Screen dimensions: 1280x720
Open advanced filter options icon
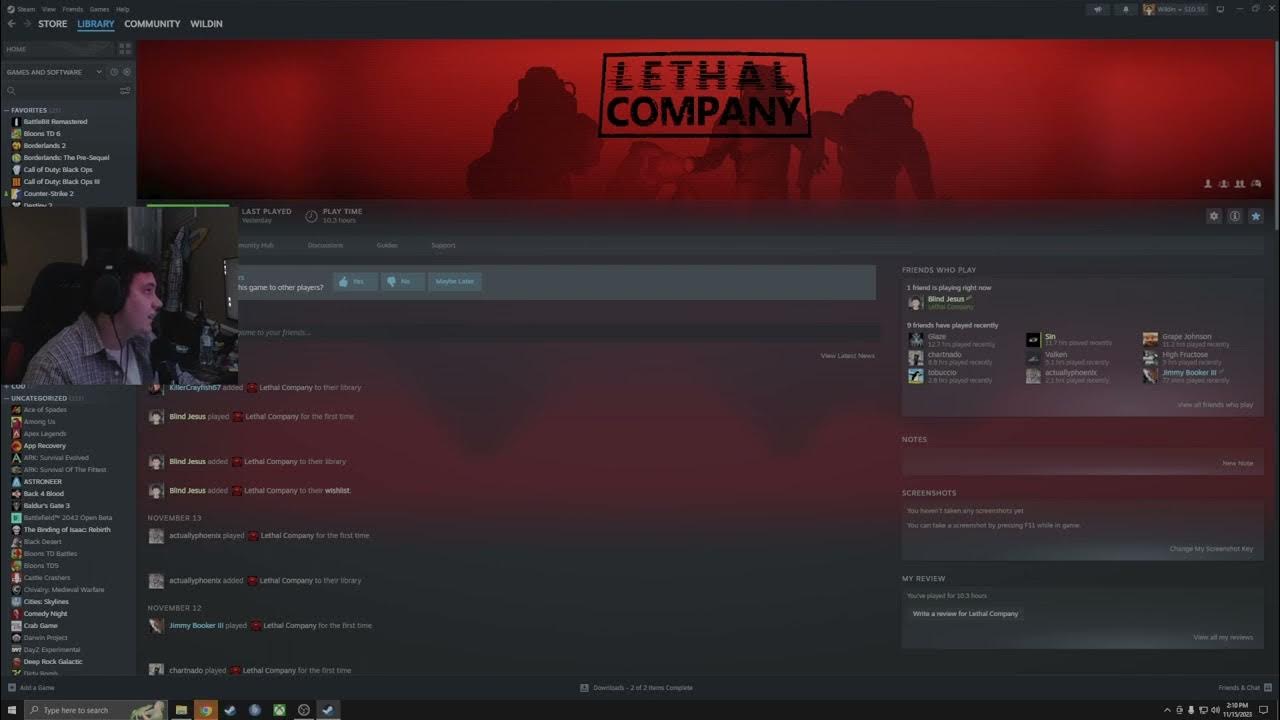click(125, 91)
